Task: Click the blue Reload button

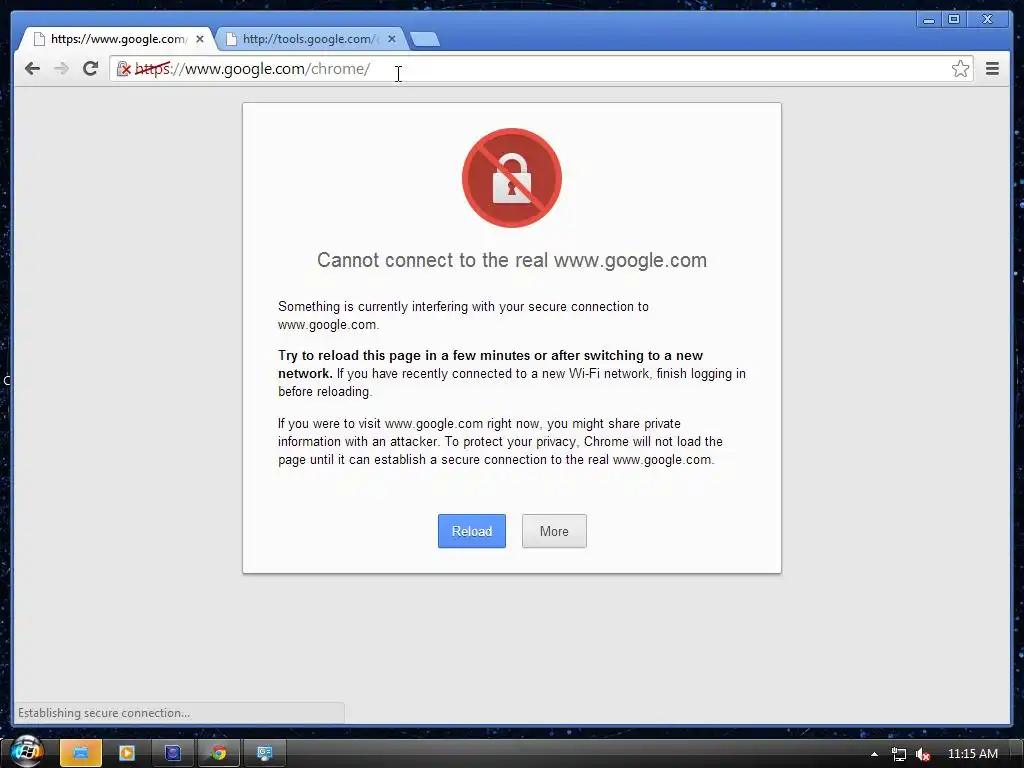Action: click(472, 531)
